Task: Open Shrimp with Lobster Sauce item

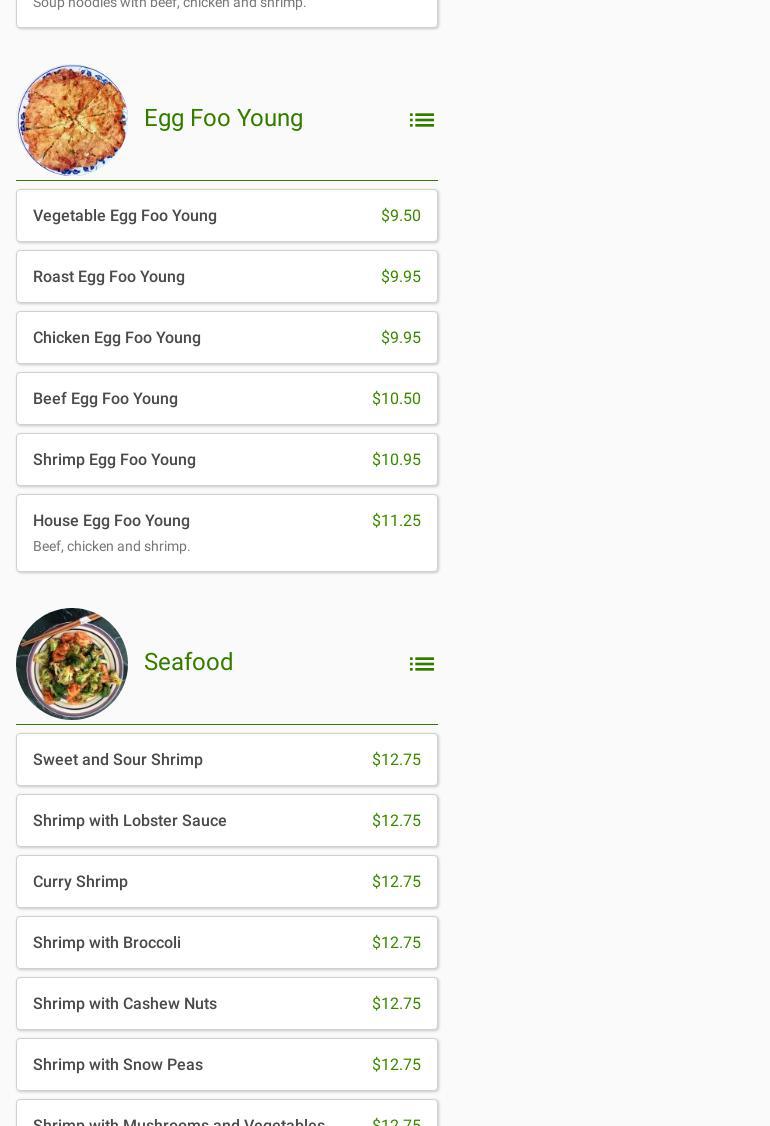Action: pos(226,821)
